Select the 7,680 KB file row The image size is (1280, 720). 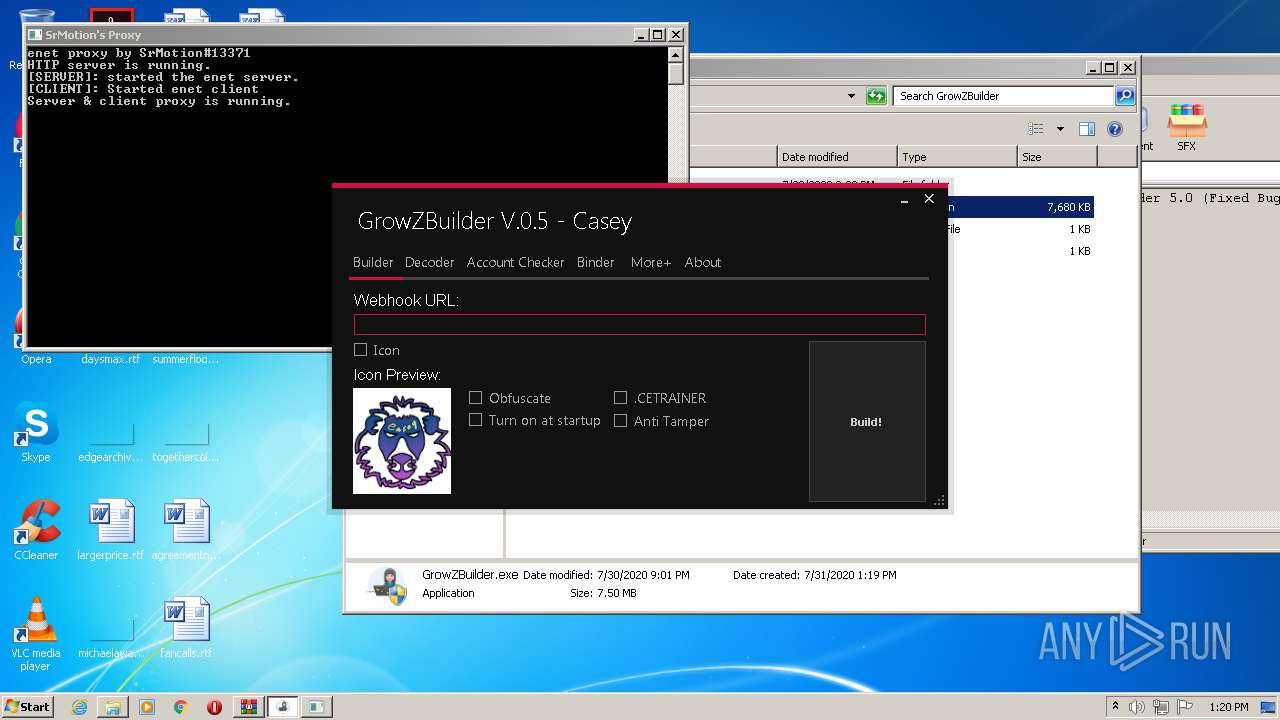click(1021, 207)
